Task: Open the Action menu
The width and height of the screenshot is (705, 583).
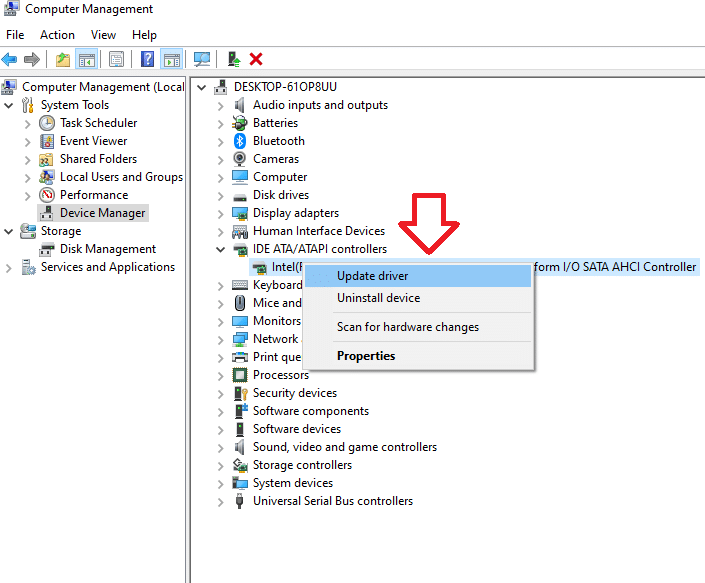Action: click(x=57, y=35)
